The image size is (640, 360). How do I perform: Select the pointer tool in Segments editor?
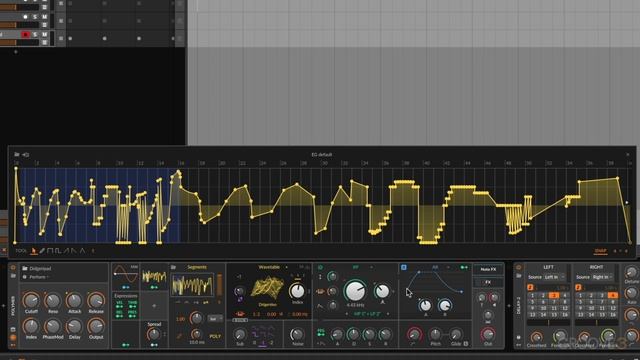34,251
